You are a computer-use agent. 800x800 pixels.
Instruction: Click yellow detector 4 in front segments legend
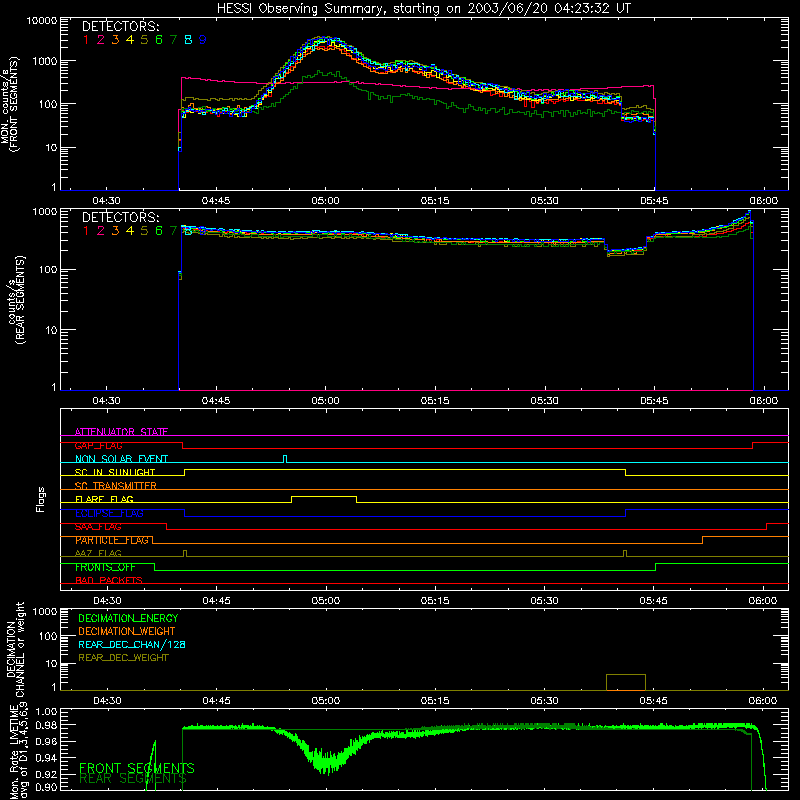pos(130,40)
